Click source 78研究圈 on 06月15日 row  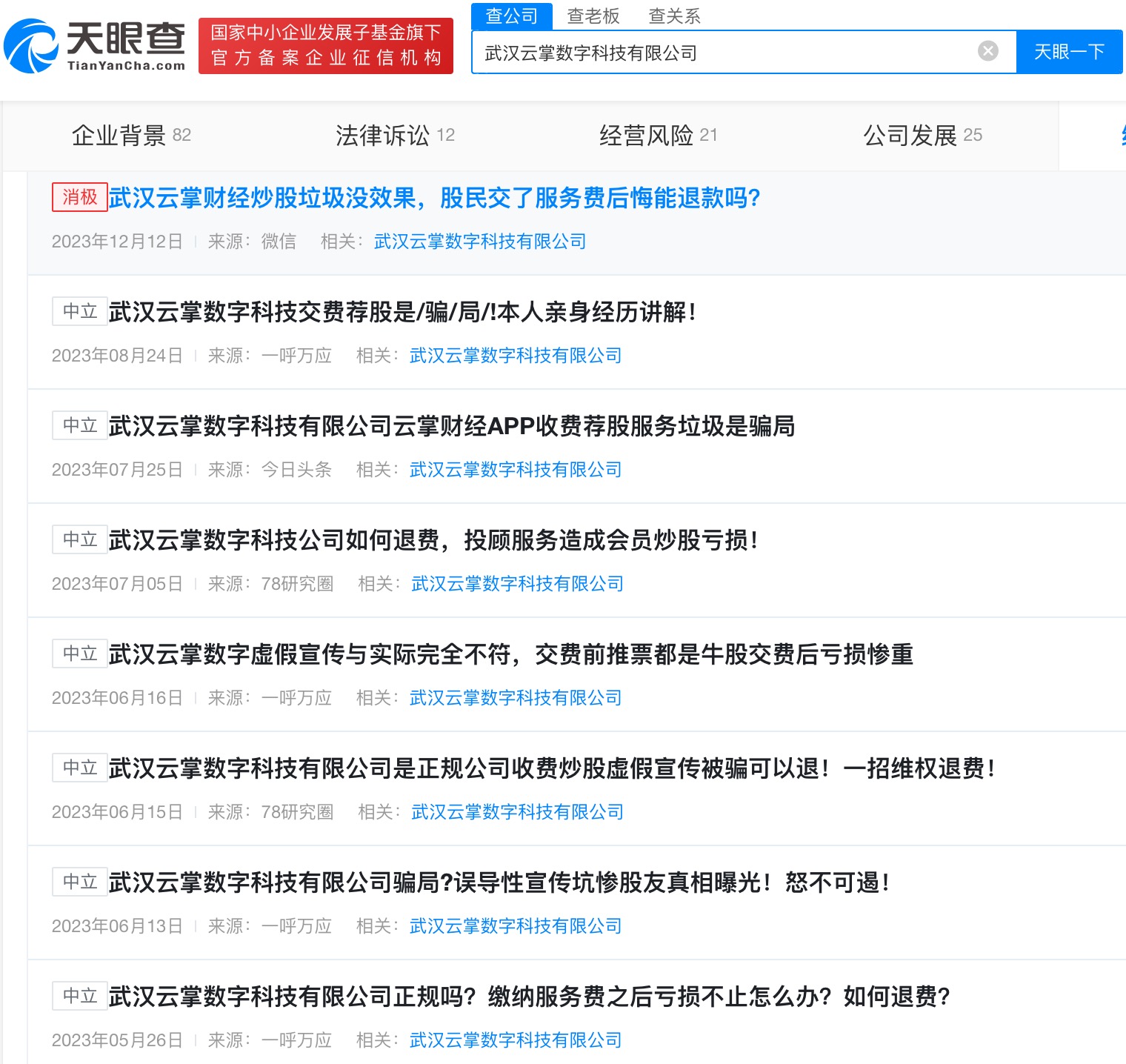[x=297, y=812]
